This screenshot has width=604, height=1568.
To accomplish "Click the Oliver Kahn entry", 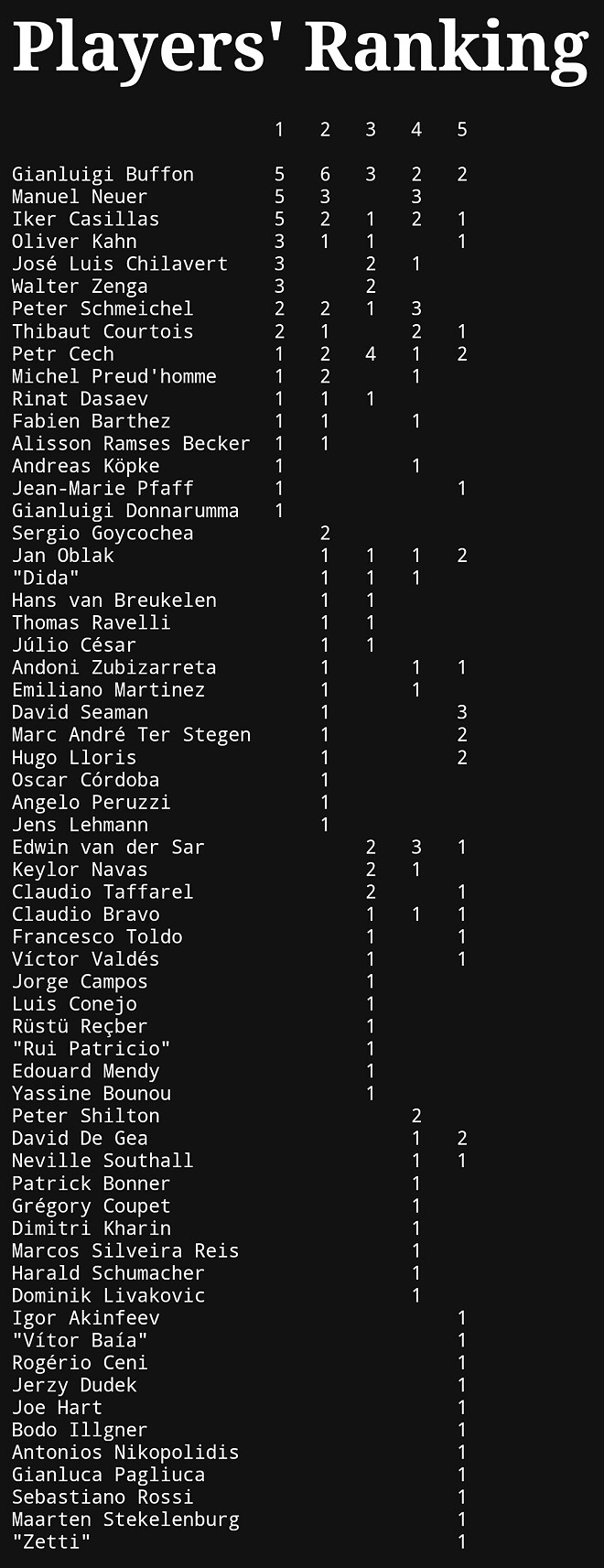I will (x=74, y=242).
